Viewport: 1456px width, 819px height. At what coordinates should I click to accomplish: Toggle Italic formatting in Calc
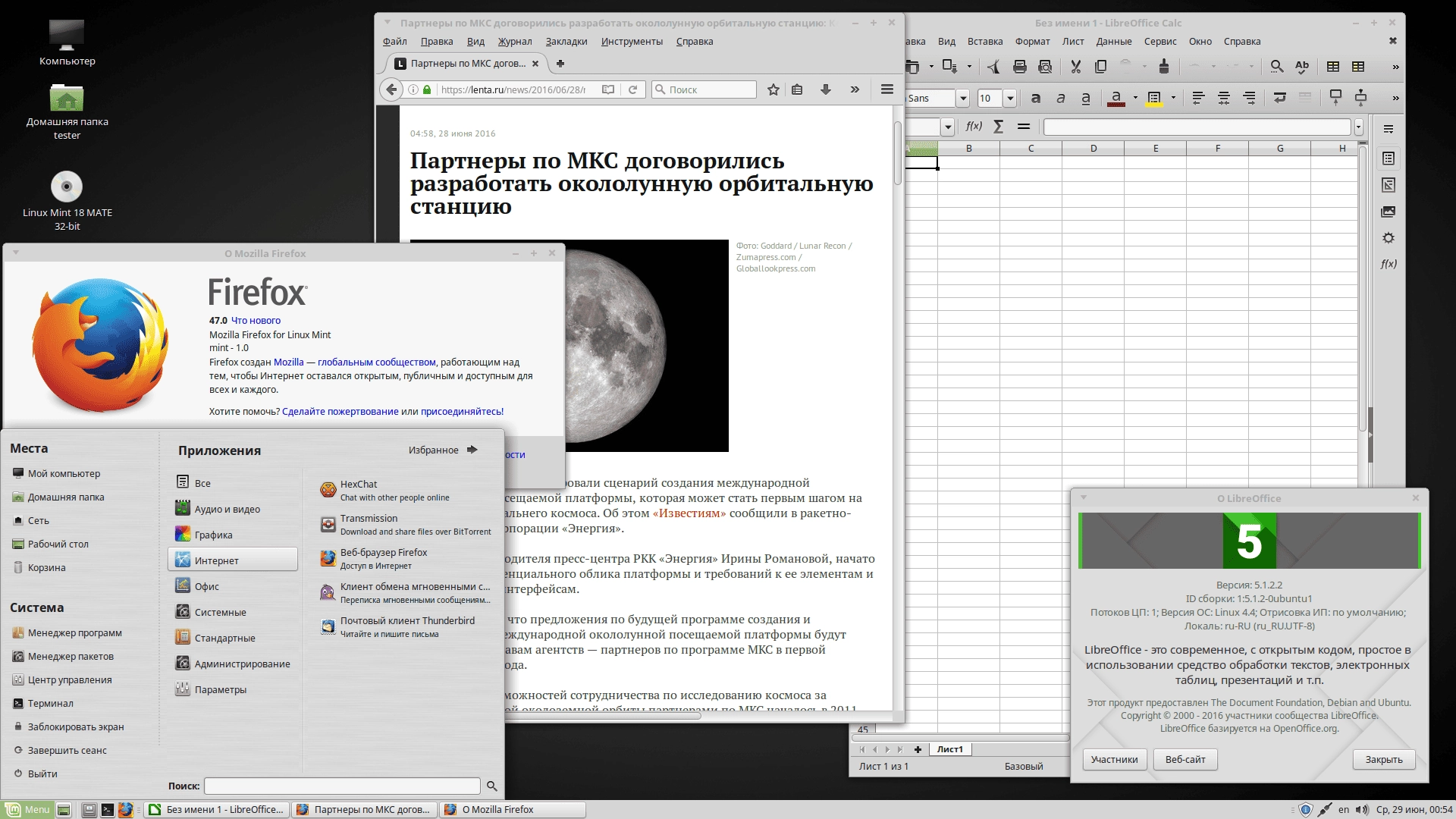(1061, 98)
